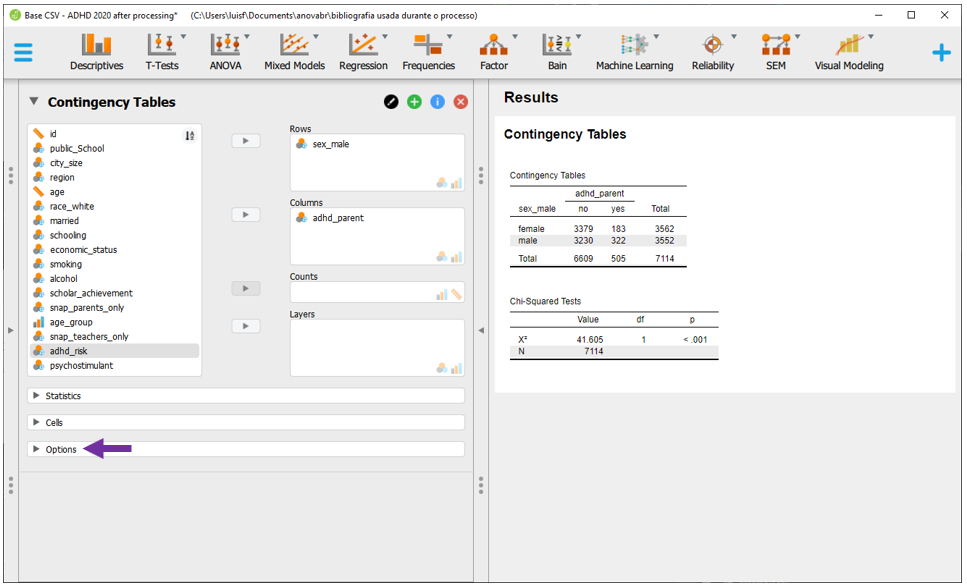Open the ANOVA module menu
The height and width of the screenshot is (586, 967).
tap(225, 52)
